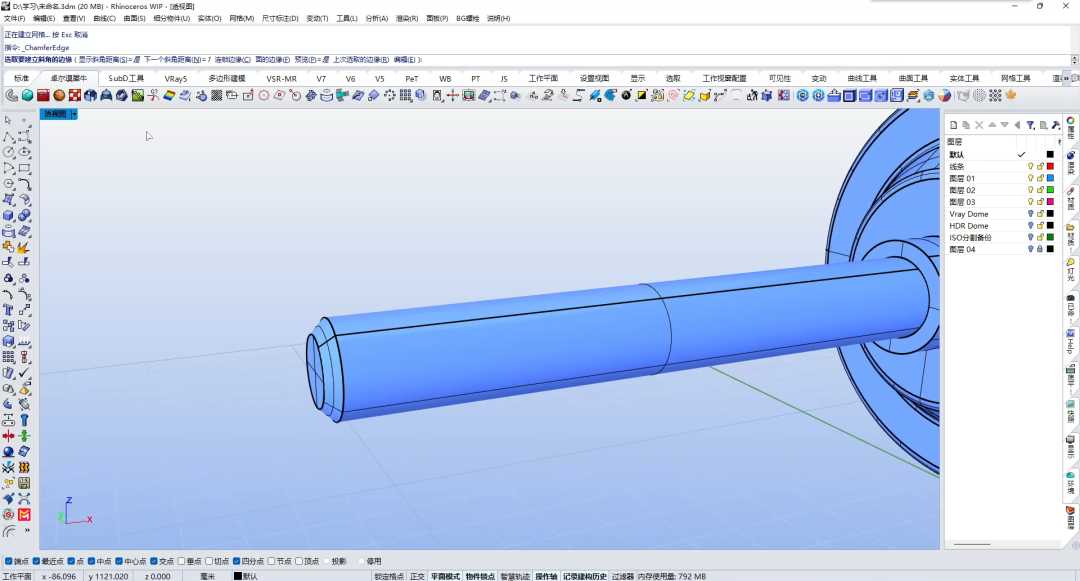Screen dimensions: 1080x581
Task: Unlock the 图层 04 layer lock
Action: pos(1040,249)
